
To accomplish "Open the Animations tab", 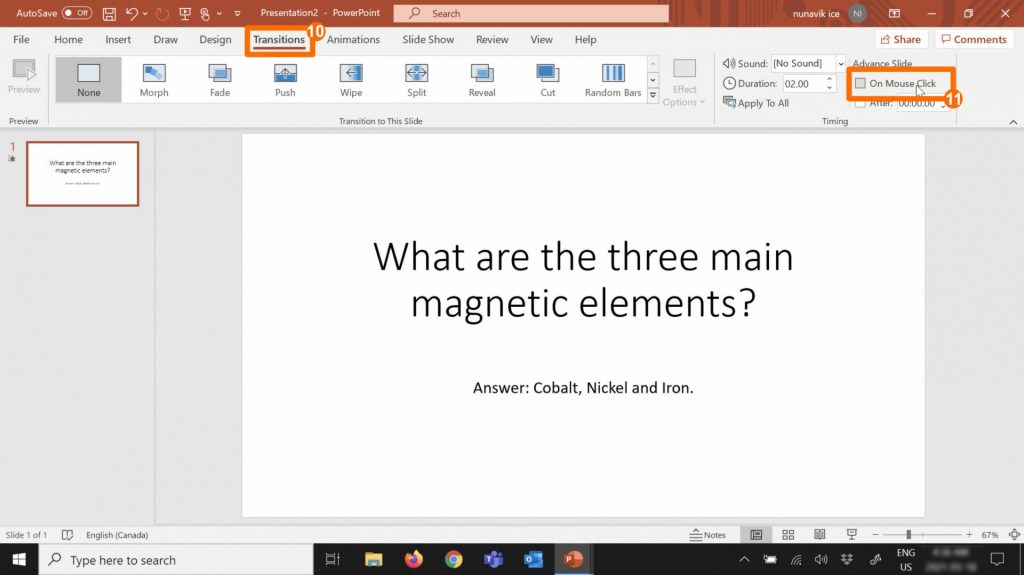I will (353, 40).
